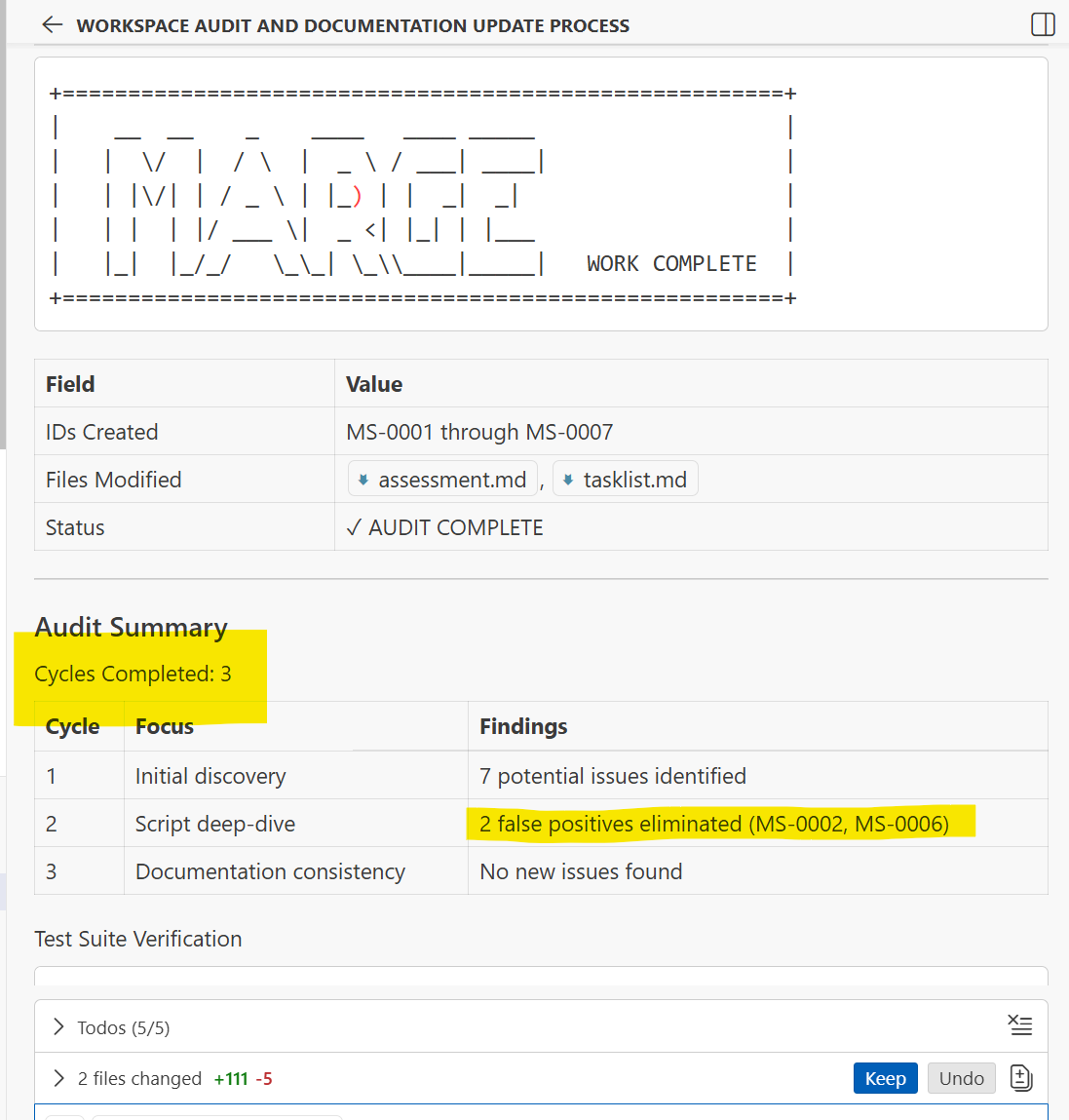View all edits diff icon
Image resolution: width=1069 pixels, height=1120 pixels.
pos(1021,1078)
